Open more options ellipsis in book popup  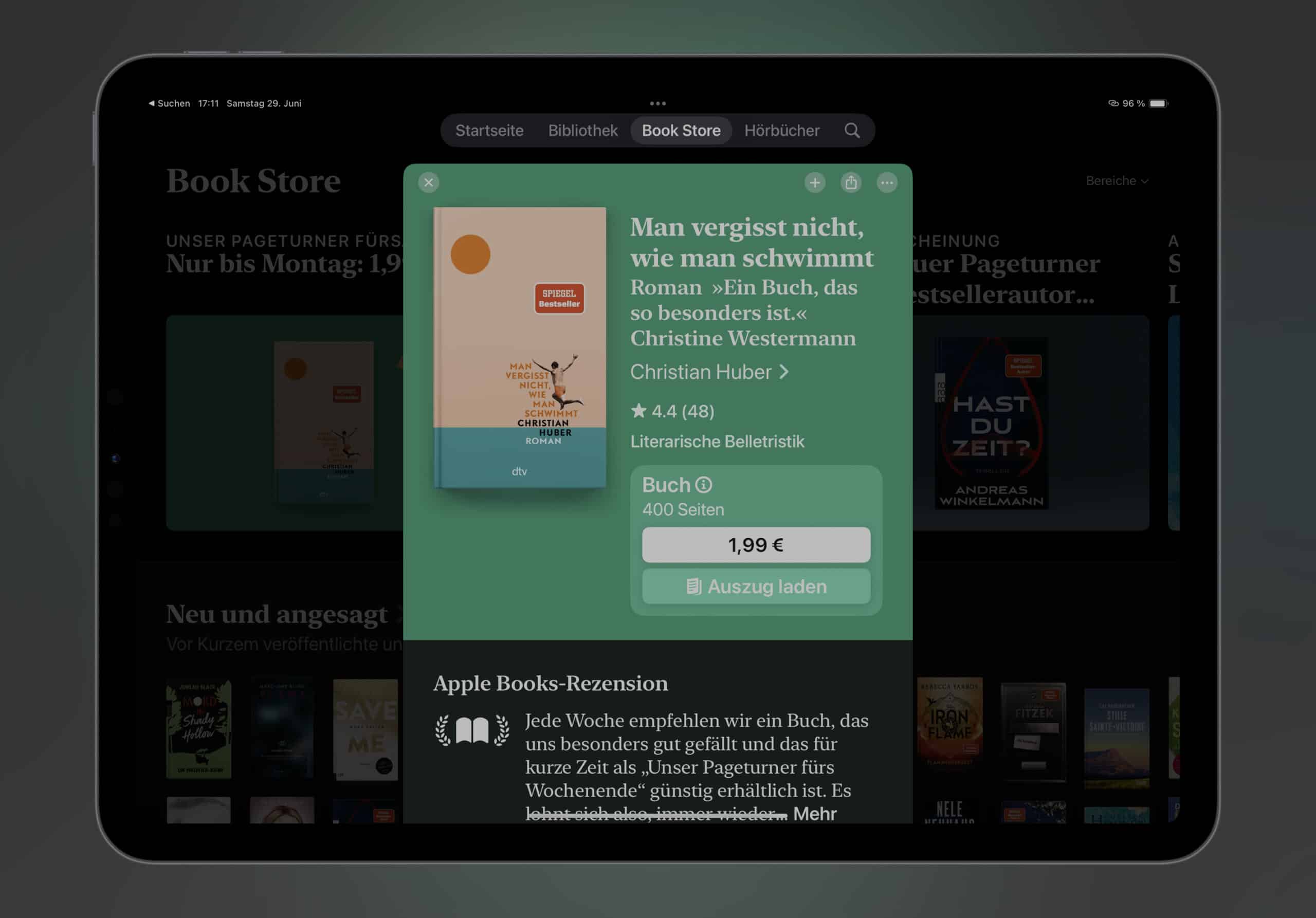tap(887, 183)
